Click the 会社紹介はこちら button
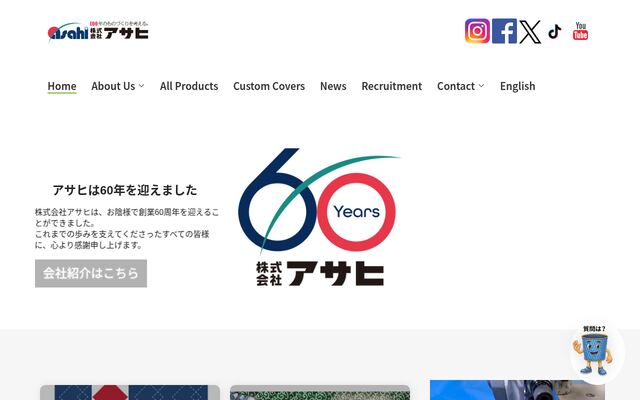Image resolution: width=640 pixels, height=400 pixels. point(91,273)
